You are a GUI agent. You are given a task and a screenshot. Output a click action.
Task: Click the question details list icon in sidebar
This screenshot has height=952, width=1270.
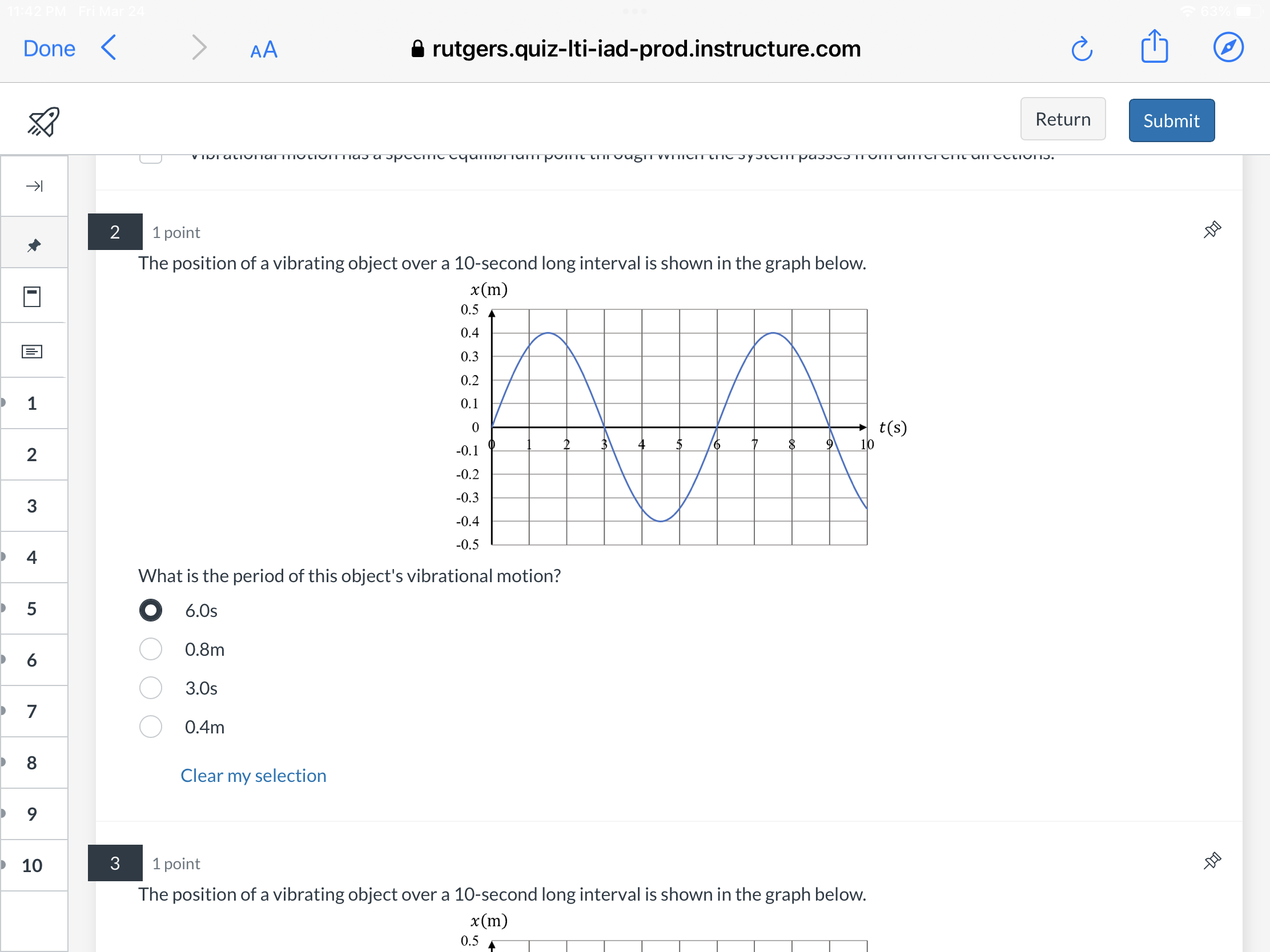coord(31,350)
